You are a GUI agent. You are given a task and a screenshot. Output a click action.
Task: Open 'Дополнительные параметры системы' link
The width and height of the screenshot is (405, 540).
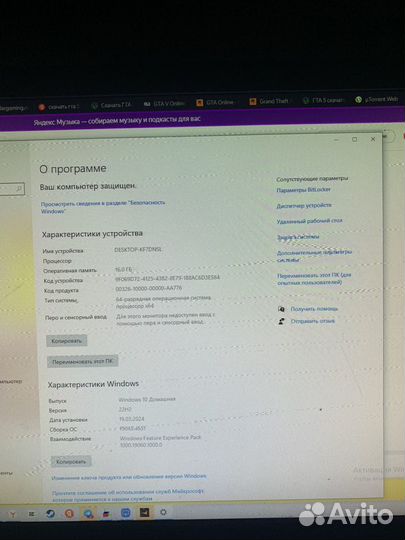tap(314, 256)
